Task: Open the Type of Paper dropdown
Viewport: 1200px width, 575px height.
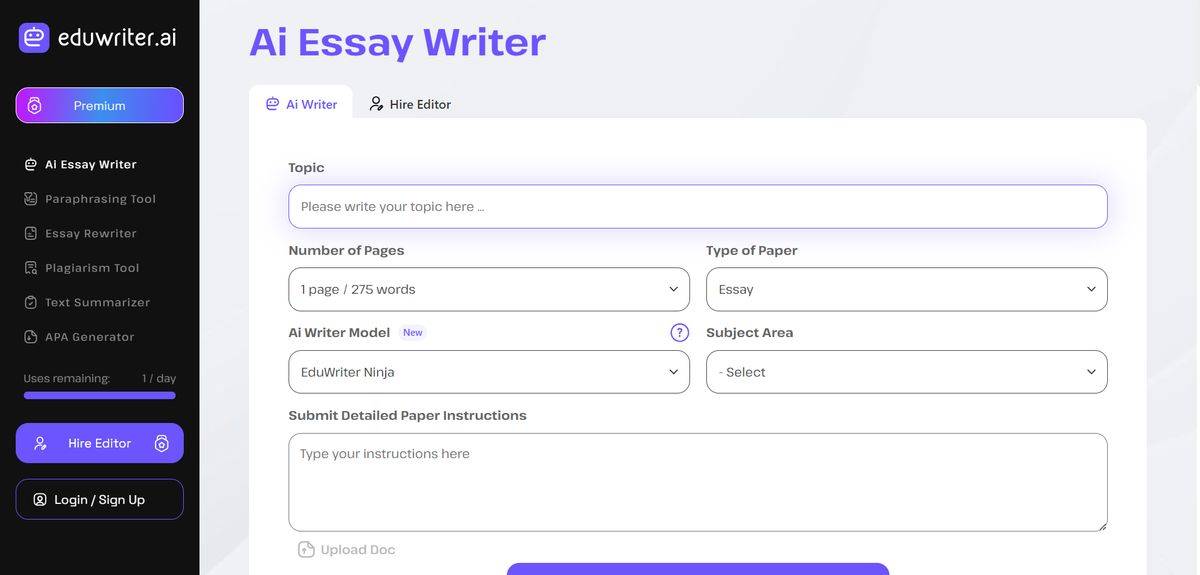Action: (907, 289)
